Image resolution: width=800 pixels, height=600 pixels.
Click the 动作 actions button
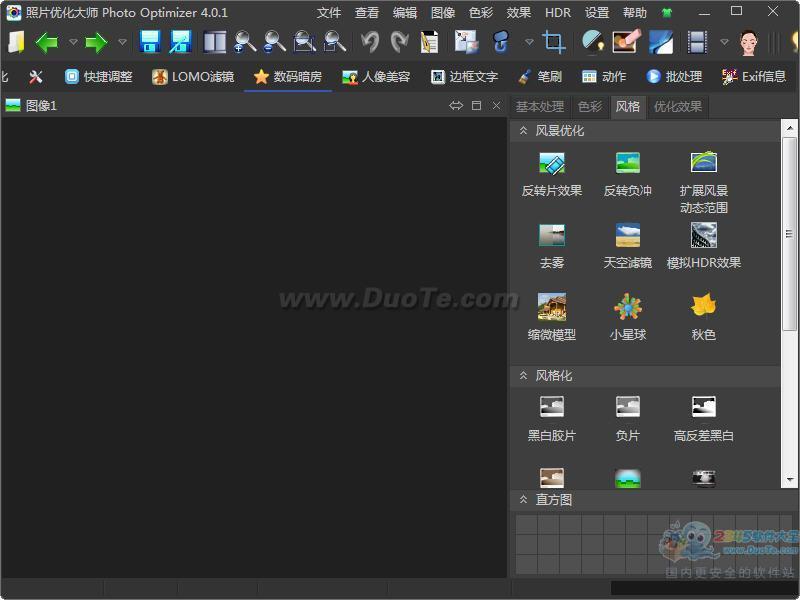[x=604, y=77]
